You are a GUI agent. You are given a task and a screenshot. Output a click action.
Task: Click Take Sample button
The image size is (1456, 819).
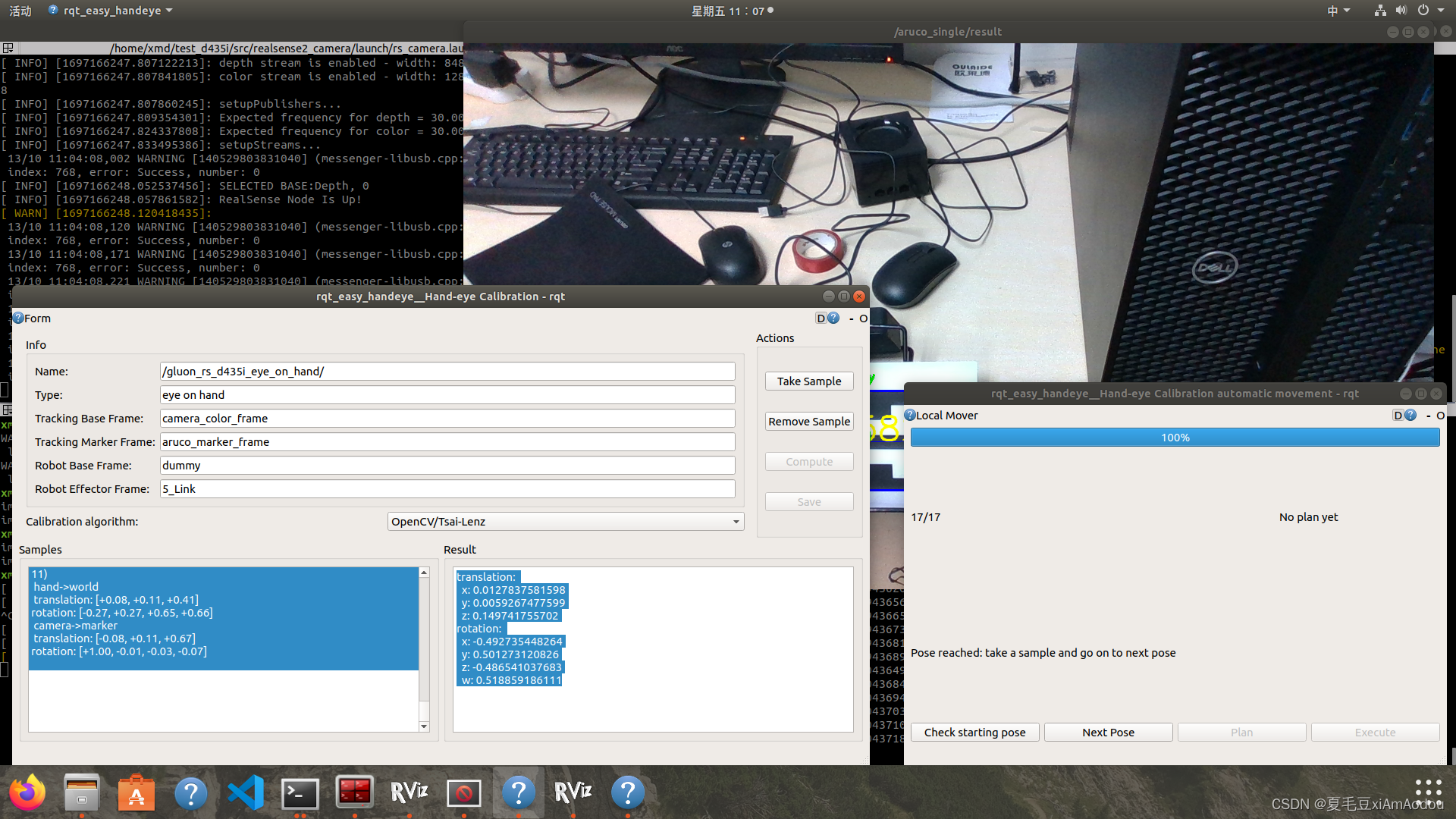pos(809,381)
